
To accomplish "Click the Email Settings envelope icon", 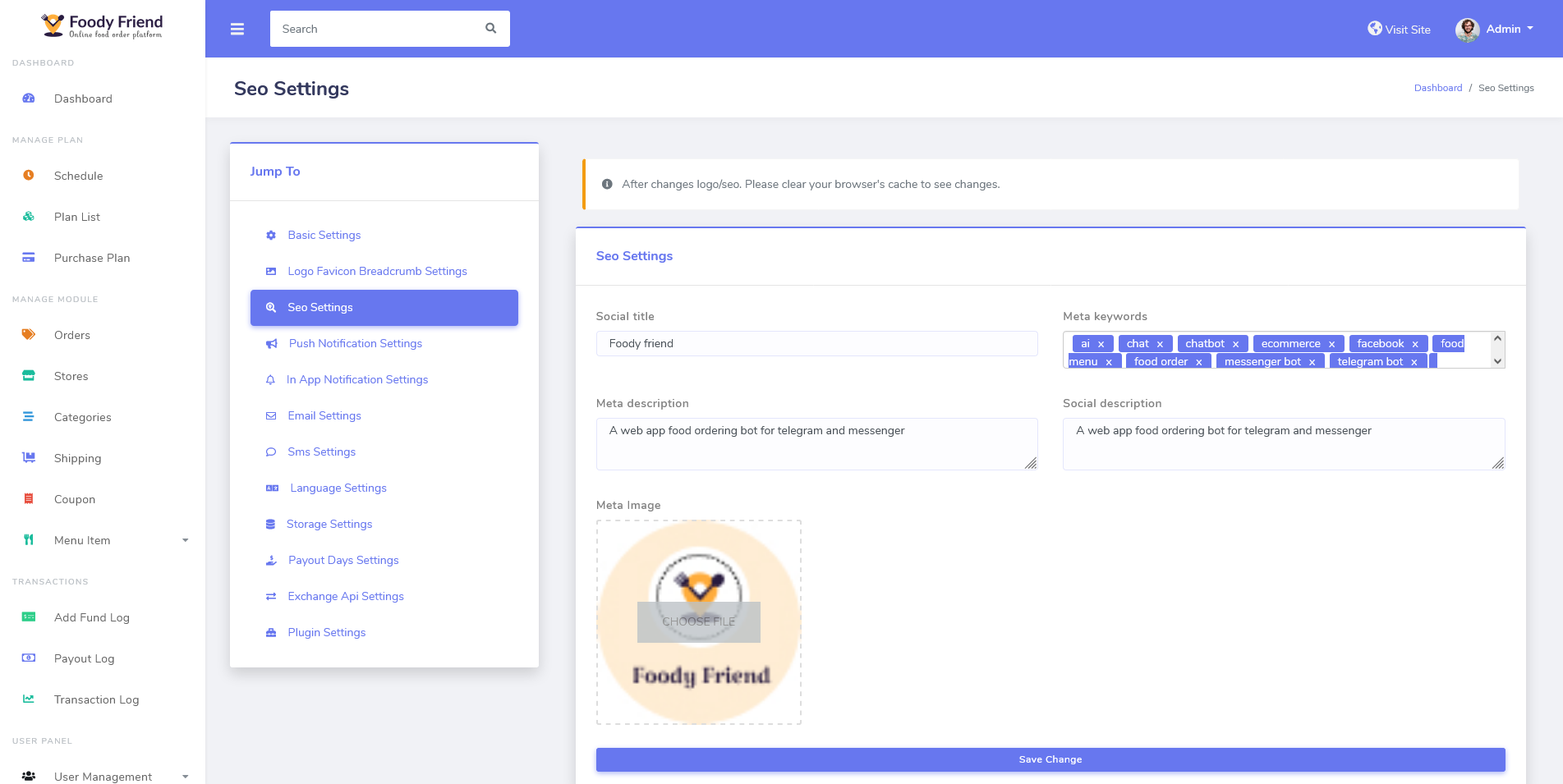I will click(271, 416).
